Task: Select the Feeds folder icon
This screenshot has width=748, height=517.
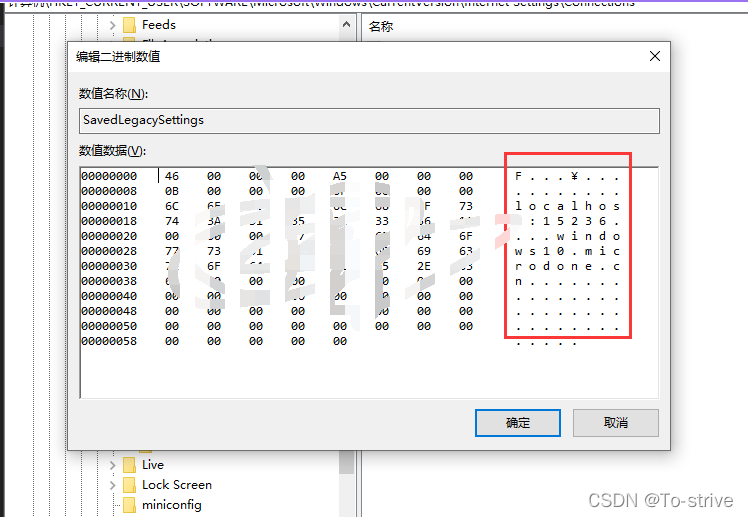Action: point(129,25)
